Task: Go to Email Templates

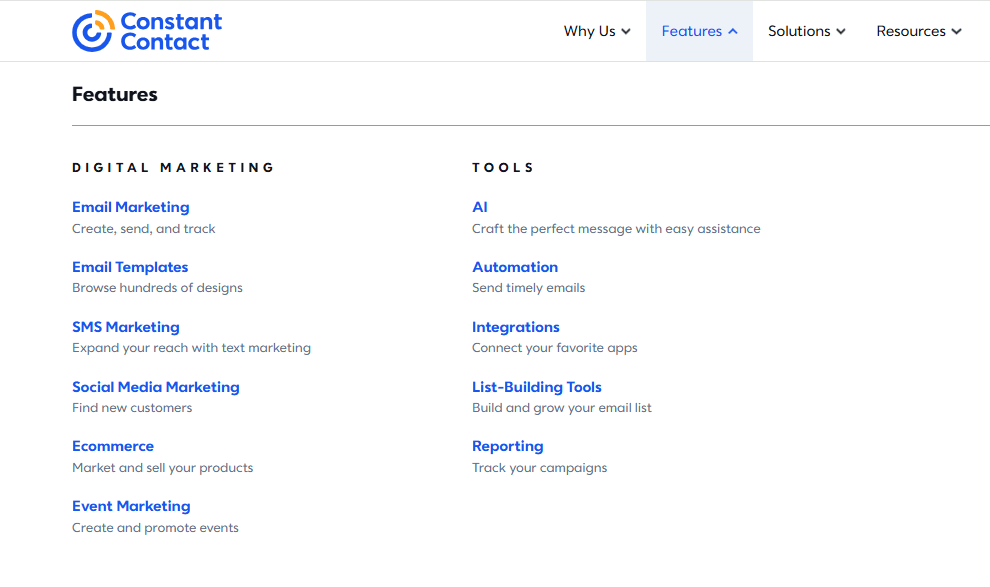Action: [x=130, y=267]
